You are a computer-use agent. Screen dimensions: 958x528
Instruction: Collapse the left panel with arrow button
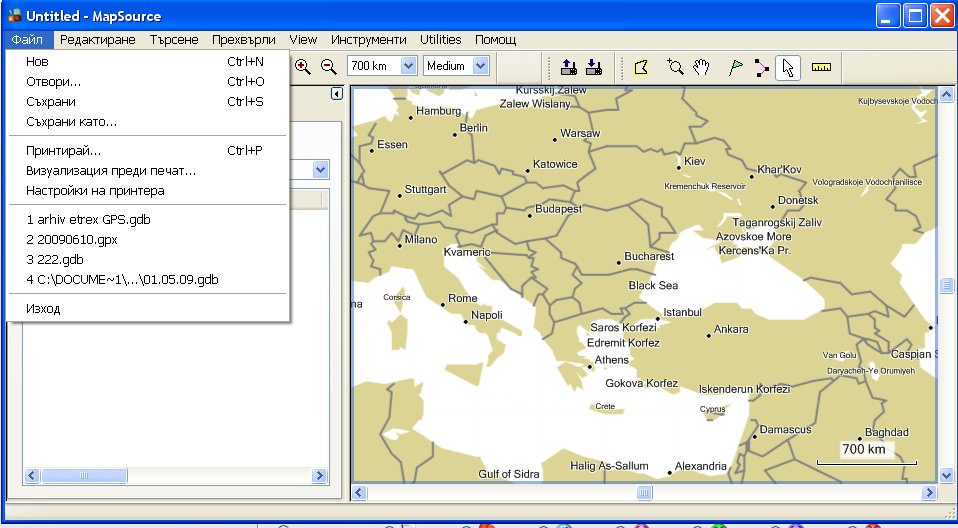click(337, 94)
